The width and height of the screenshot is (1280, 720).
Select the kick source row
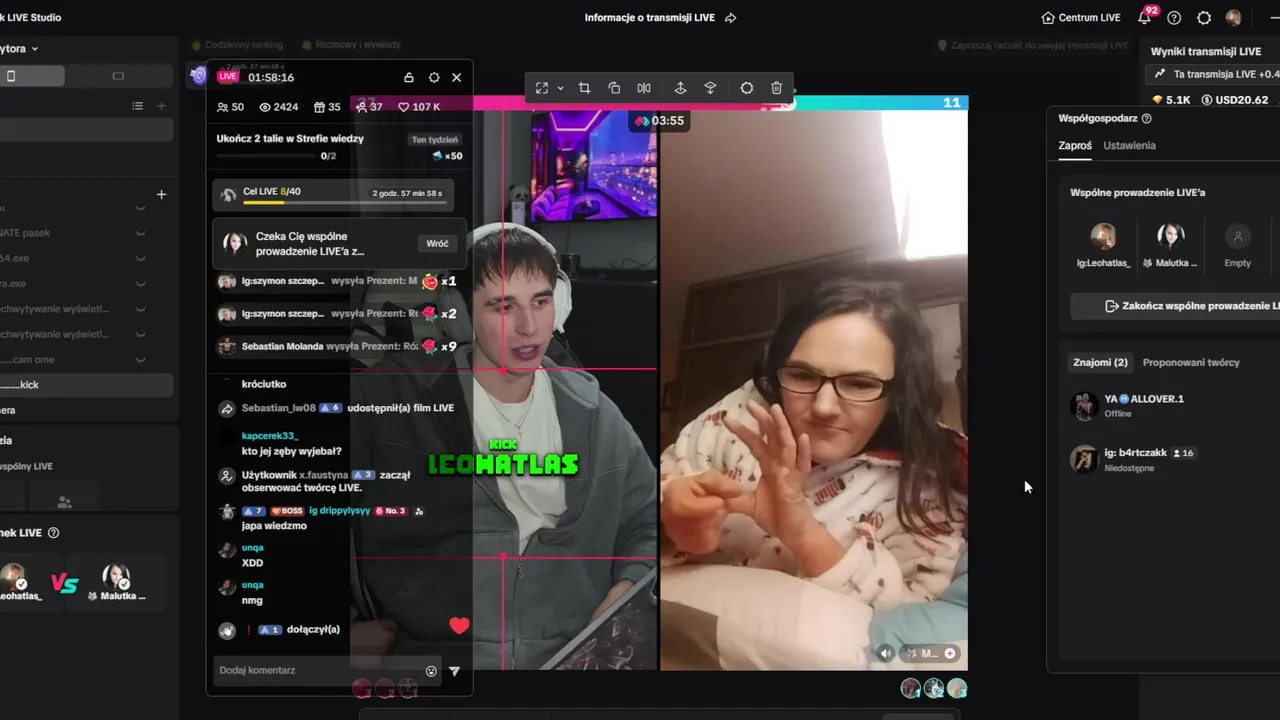point(86,385)
